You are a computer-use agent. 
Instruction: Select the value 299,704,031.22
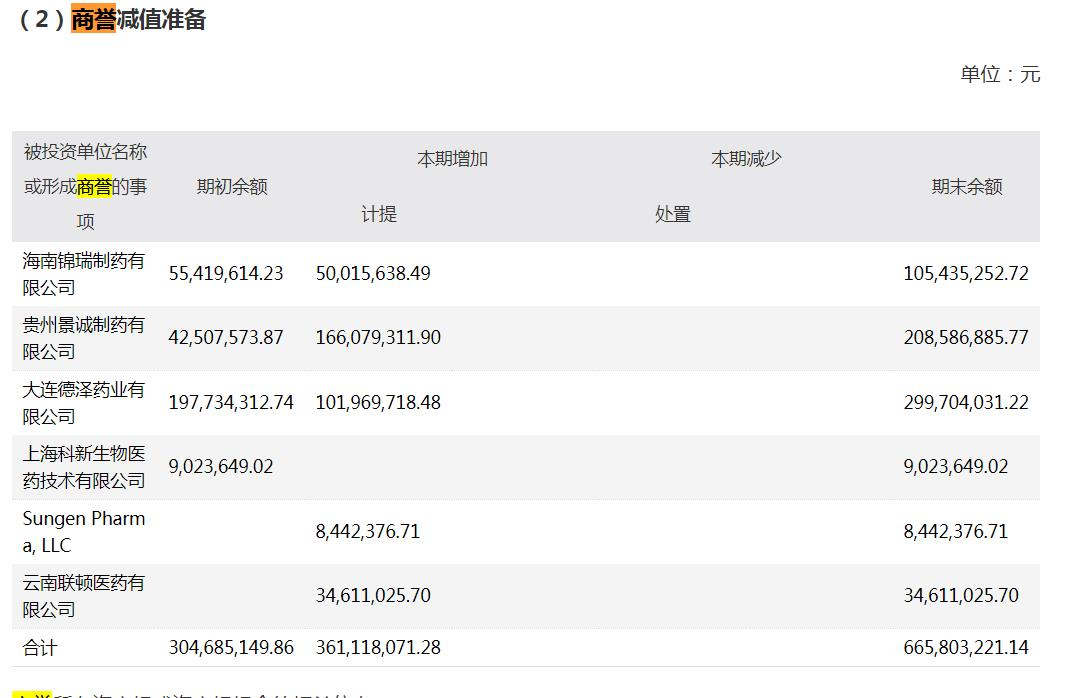coord(966,403)
